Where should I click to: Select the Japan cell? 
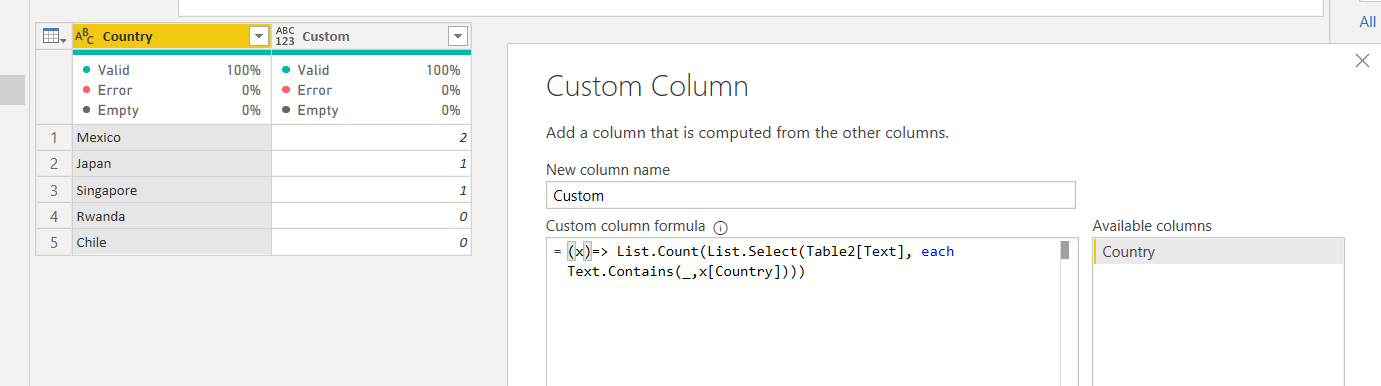tap(171, 164)
